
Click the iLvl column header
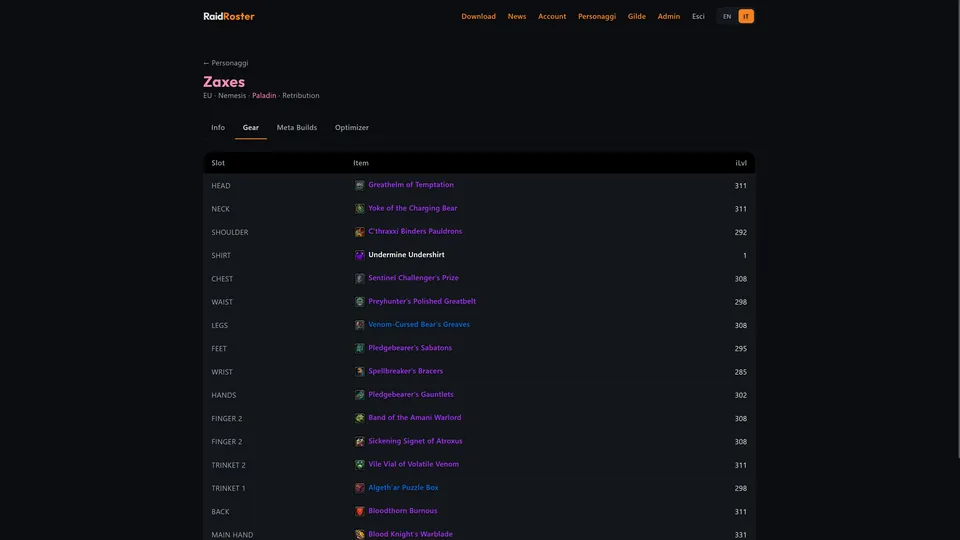[741, 163]
